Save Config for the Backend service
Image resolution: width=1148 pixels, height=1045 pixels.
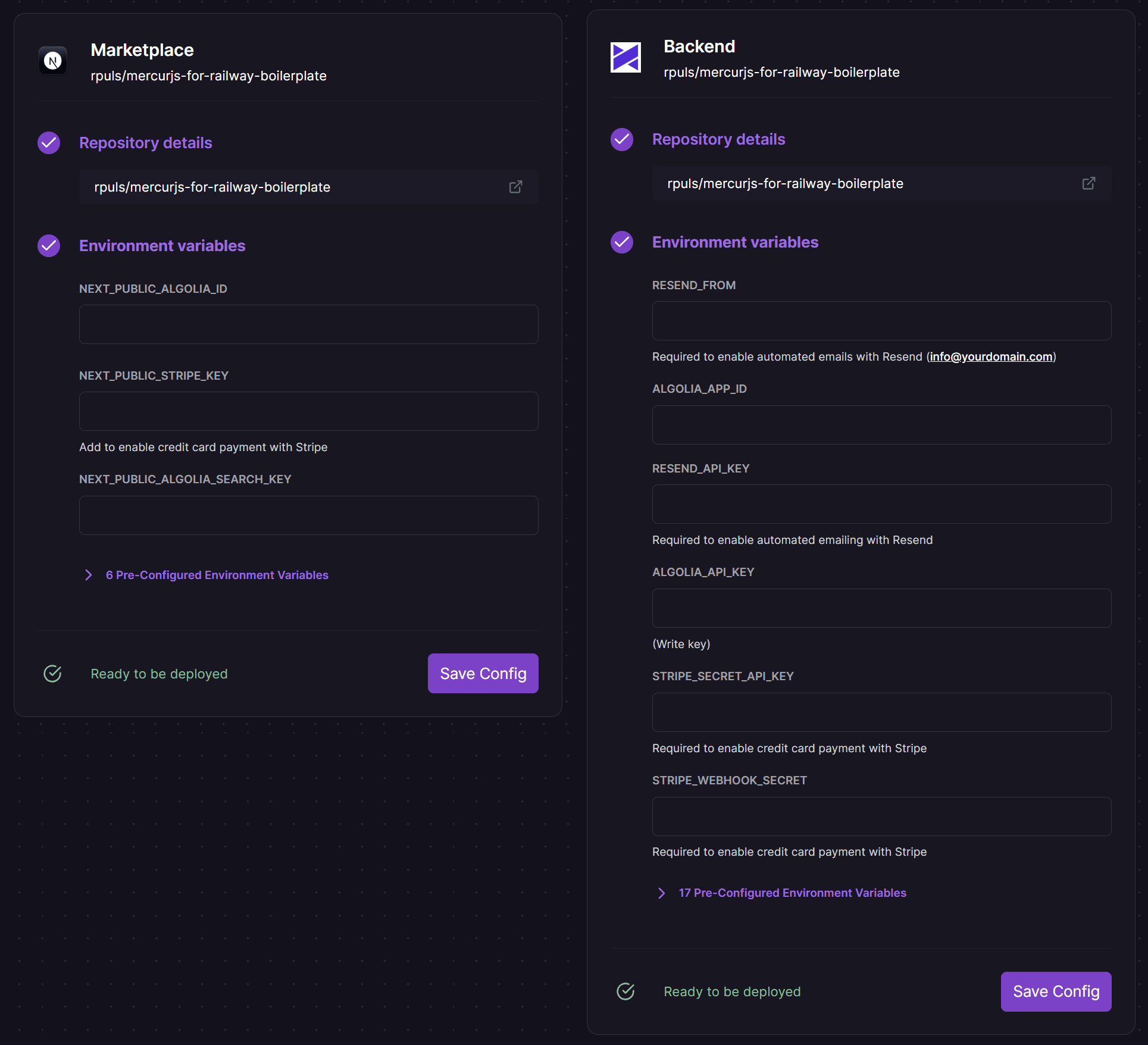tap(1056, 991)
